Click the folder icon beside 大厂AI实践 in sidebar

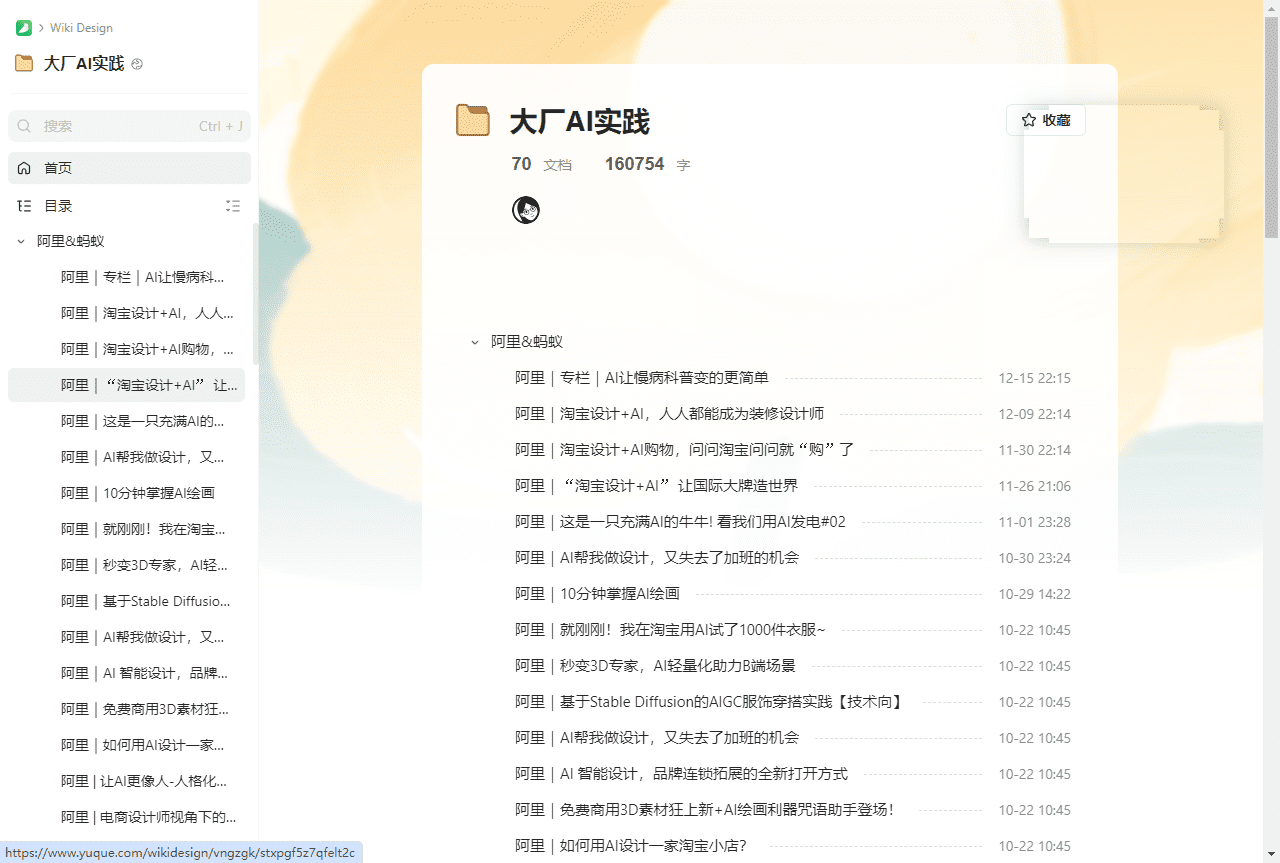(23, 63)
